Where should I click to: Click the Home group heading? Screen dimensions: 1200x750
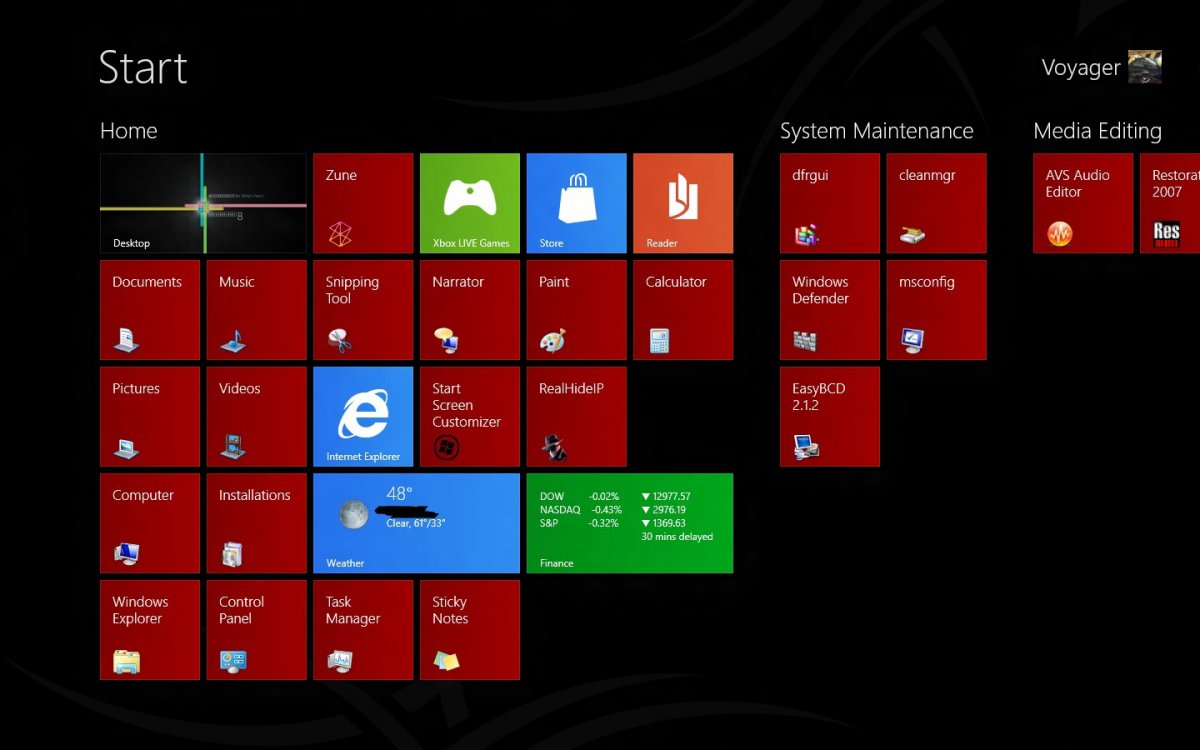(129, 131)
